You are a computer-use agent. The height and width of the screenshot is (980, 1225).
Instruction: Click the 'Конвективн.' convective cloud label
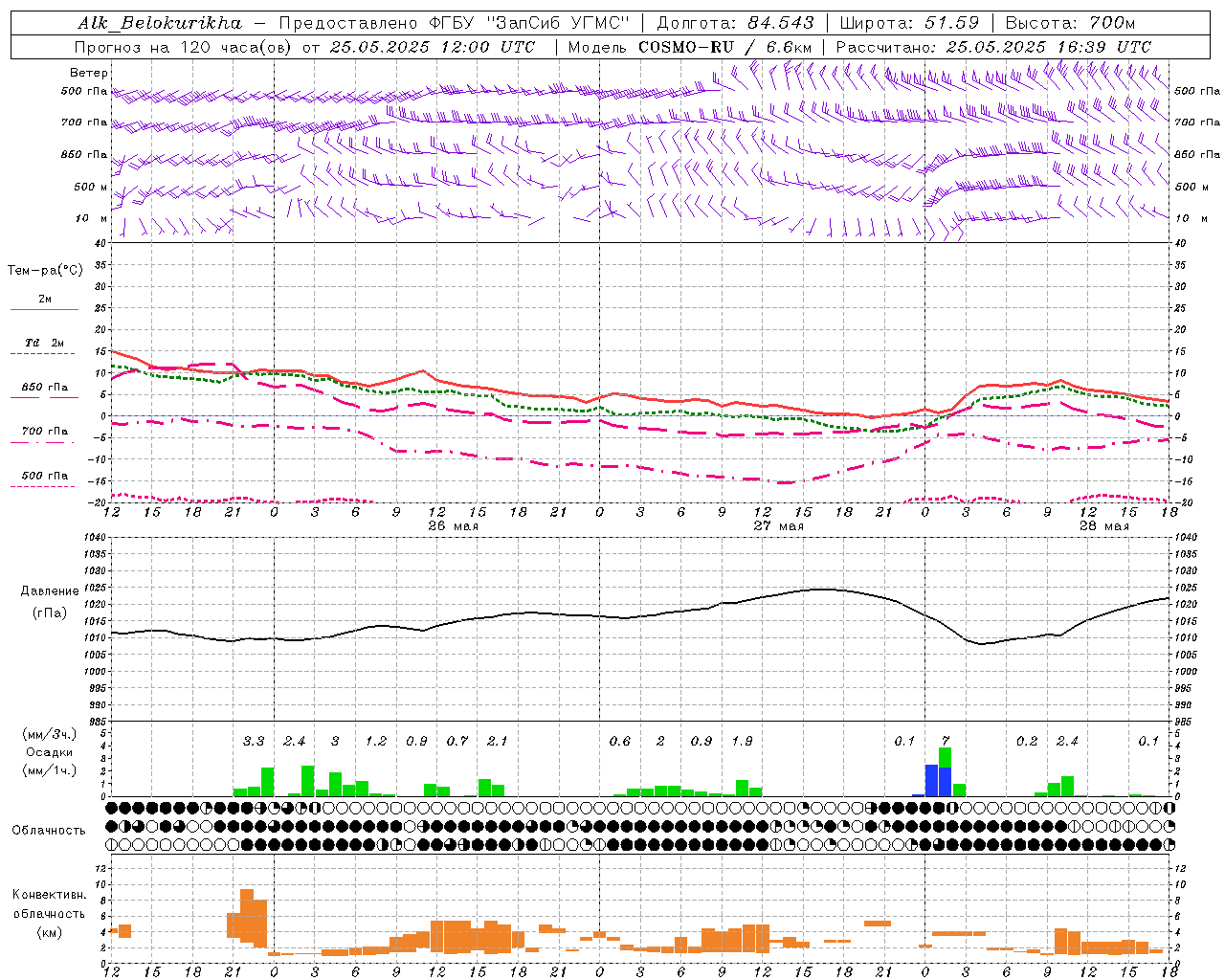coord(48,895)
